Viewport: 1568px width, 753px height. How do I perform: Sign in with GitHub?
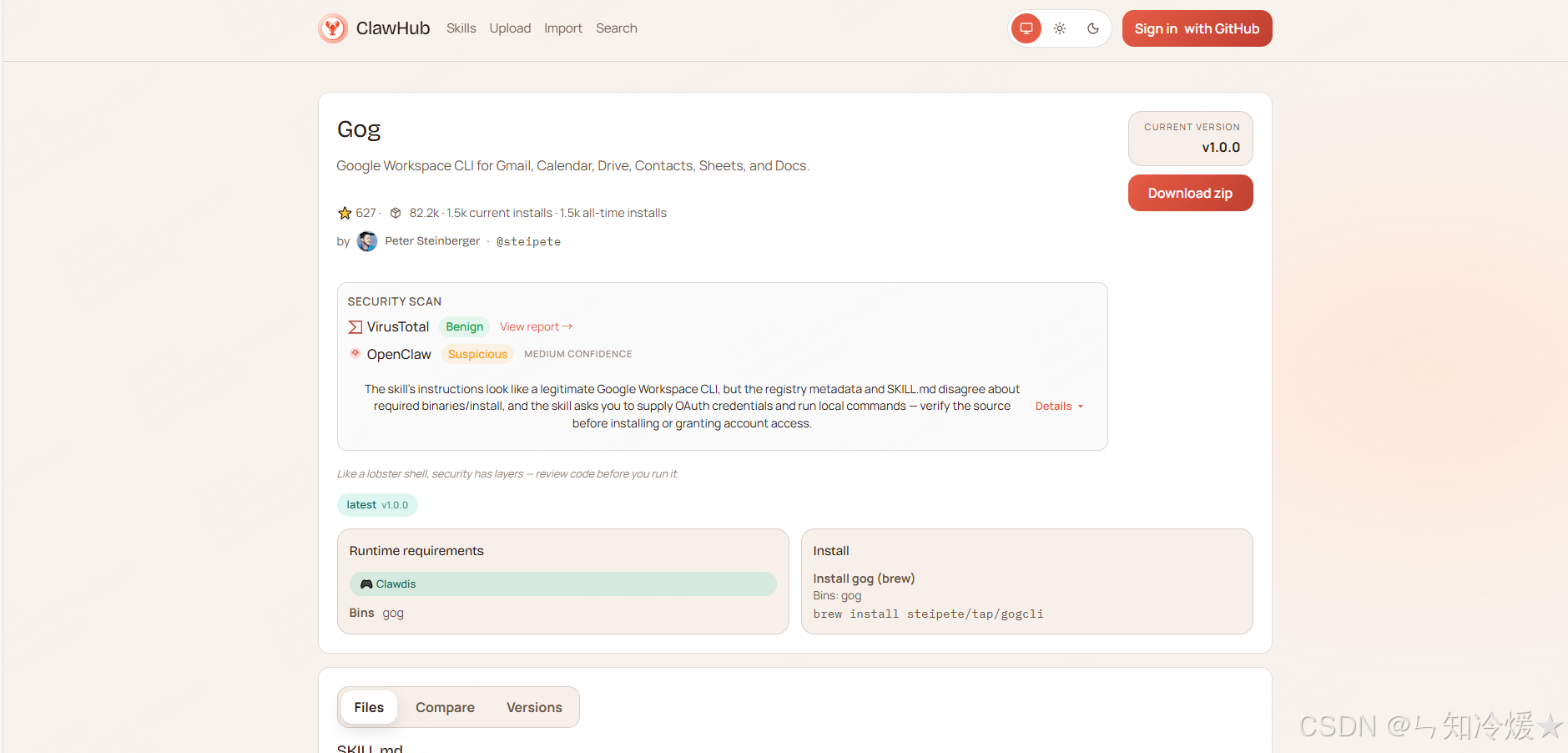[1197, 28]
